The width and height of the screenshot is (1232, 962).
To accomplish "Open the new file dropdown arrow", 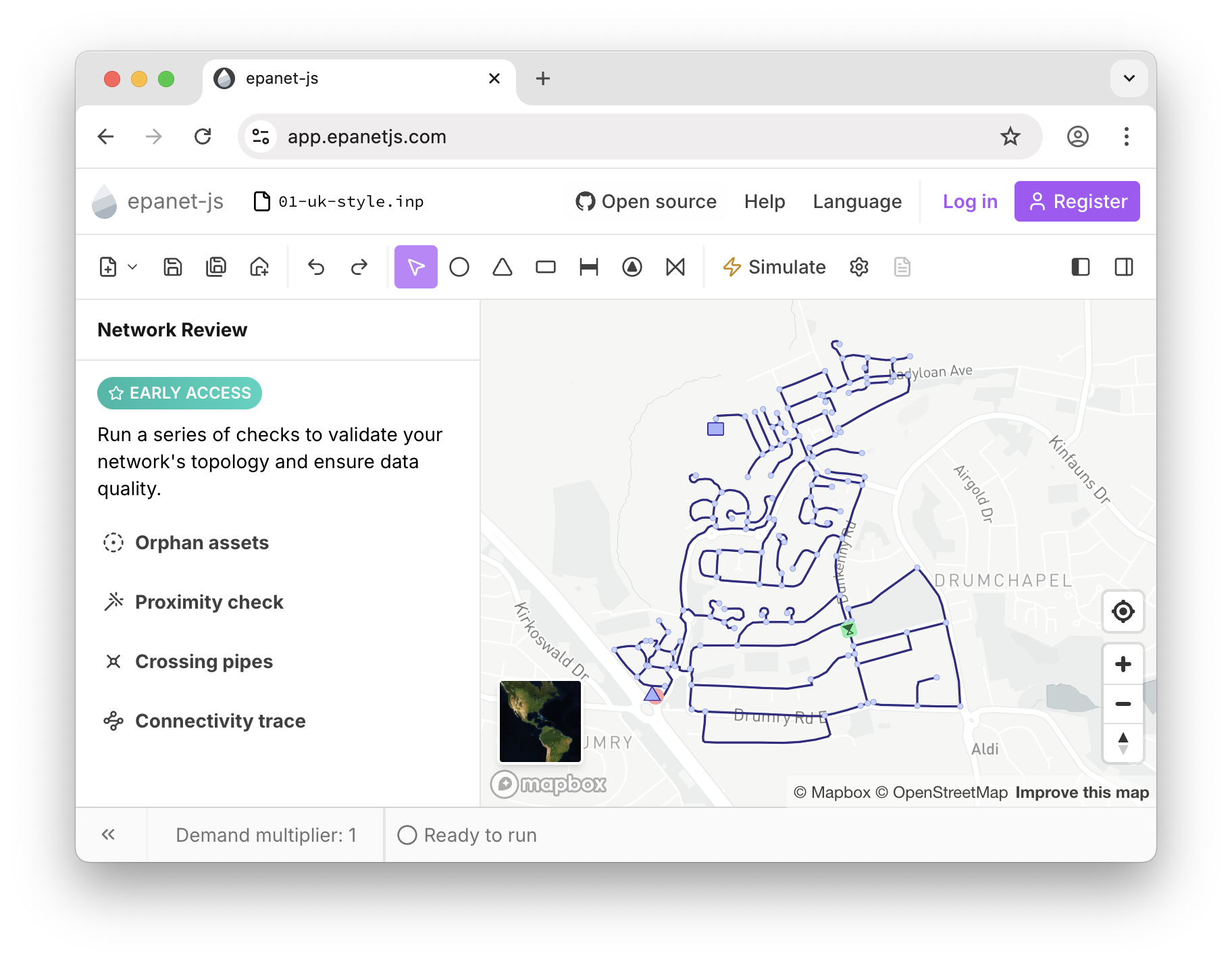I will coord(132,267).
